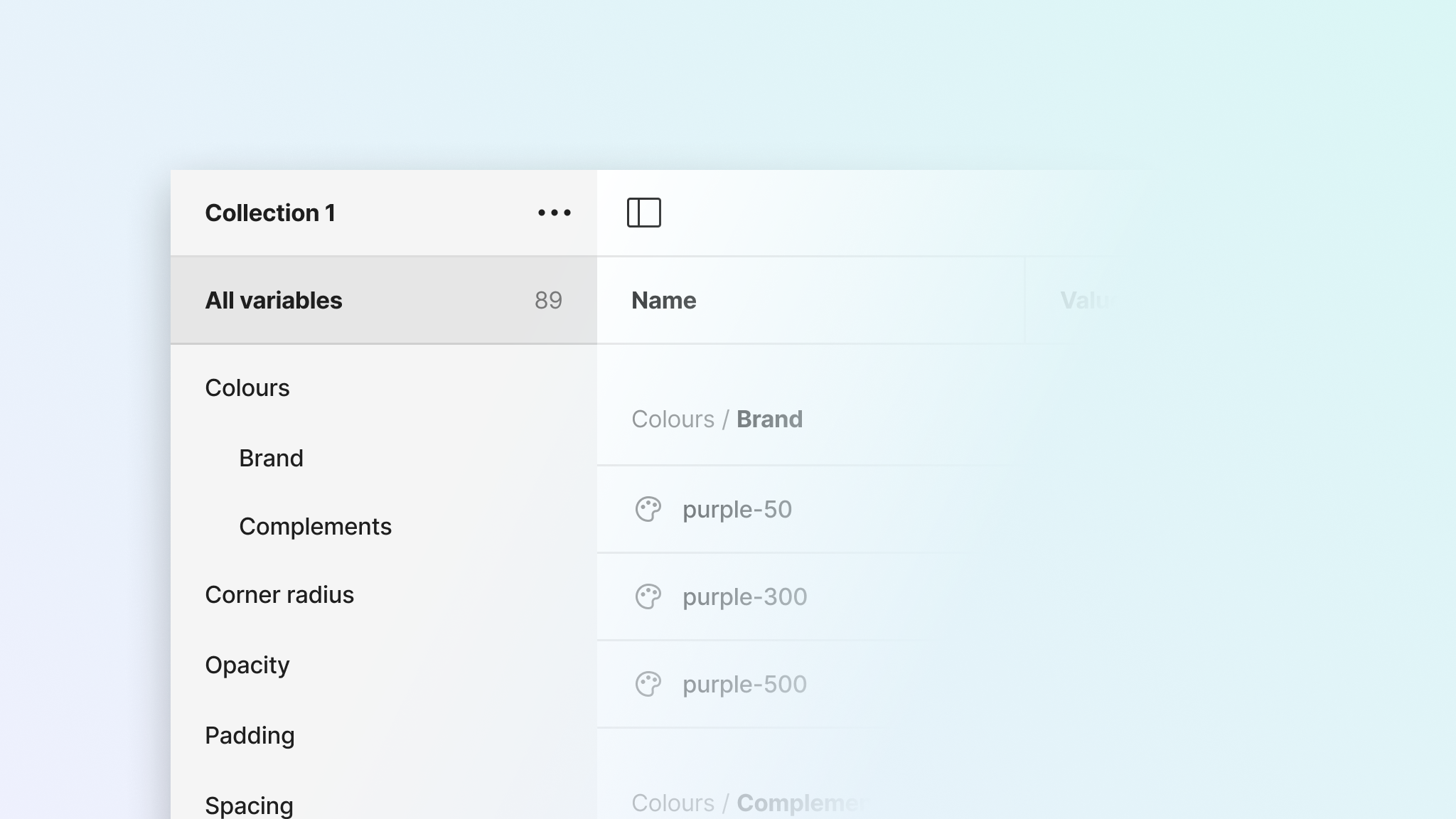Select the Complements subgroup
Image resolution: width=1456 pixels, height=819 pixels.
[x=315, y=526]
